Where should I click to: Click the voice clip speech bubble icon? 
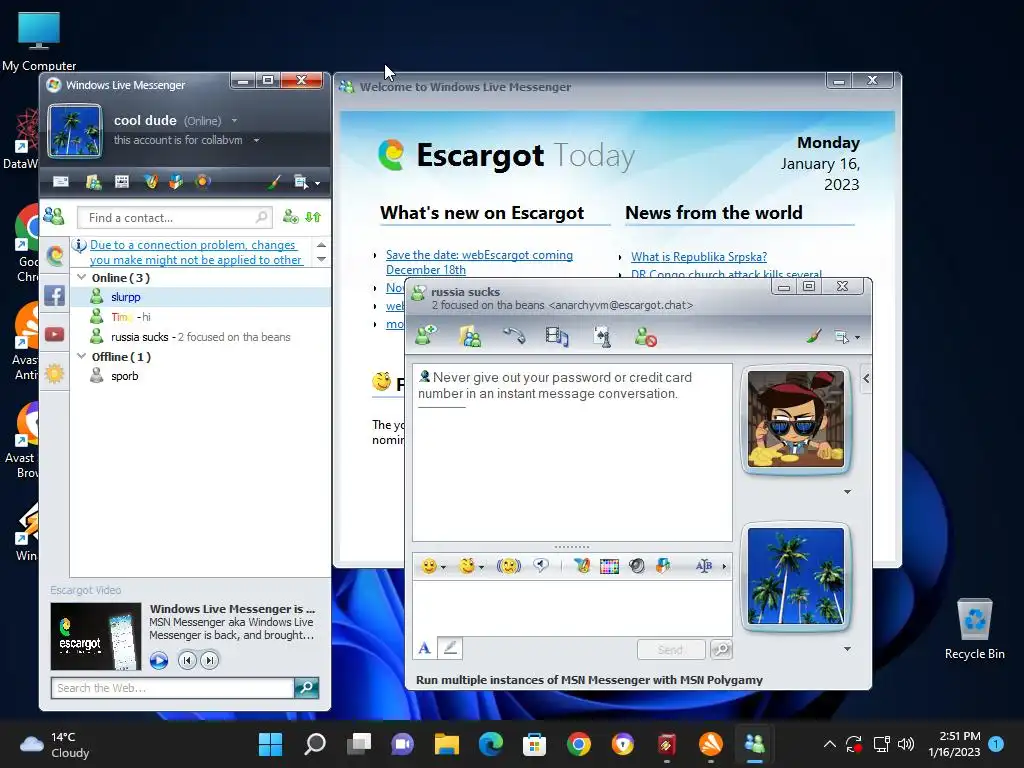pos(541,566)
